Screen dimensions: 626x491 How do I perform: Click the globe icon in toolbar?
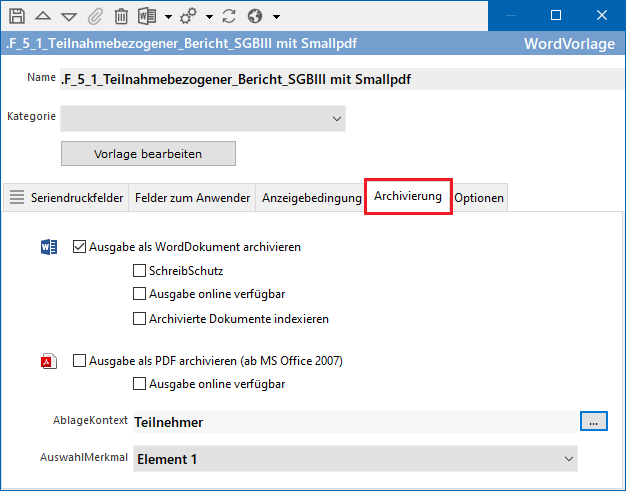(254, 16)
